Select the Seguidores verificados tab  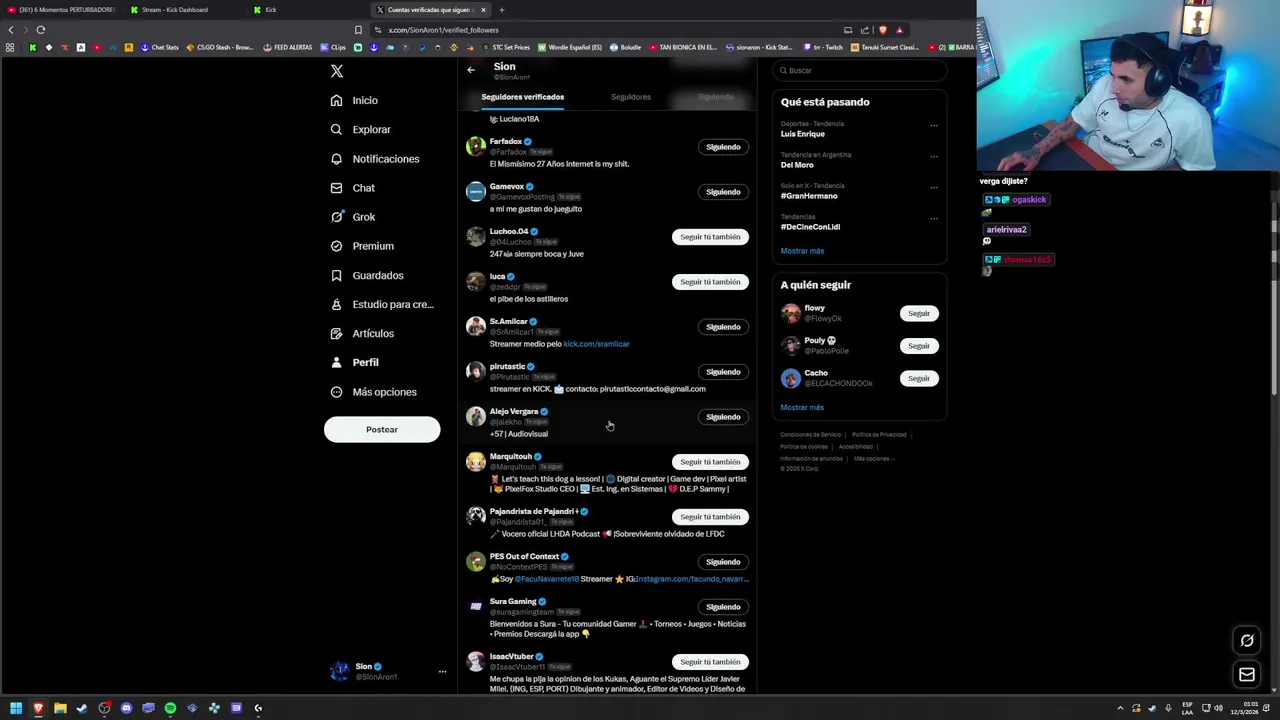pyautogui.click(x=523, y=97)
